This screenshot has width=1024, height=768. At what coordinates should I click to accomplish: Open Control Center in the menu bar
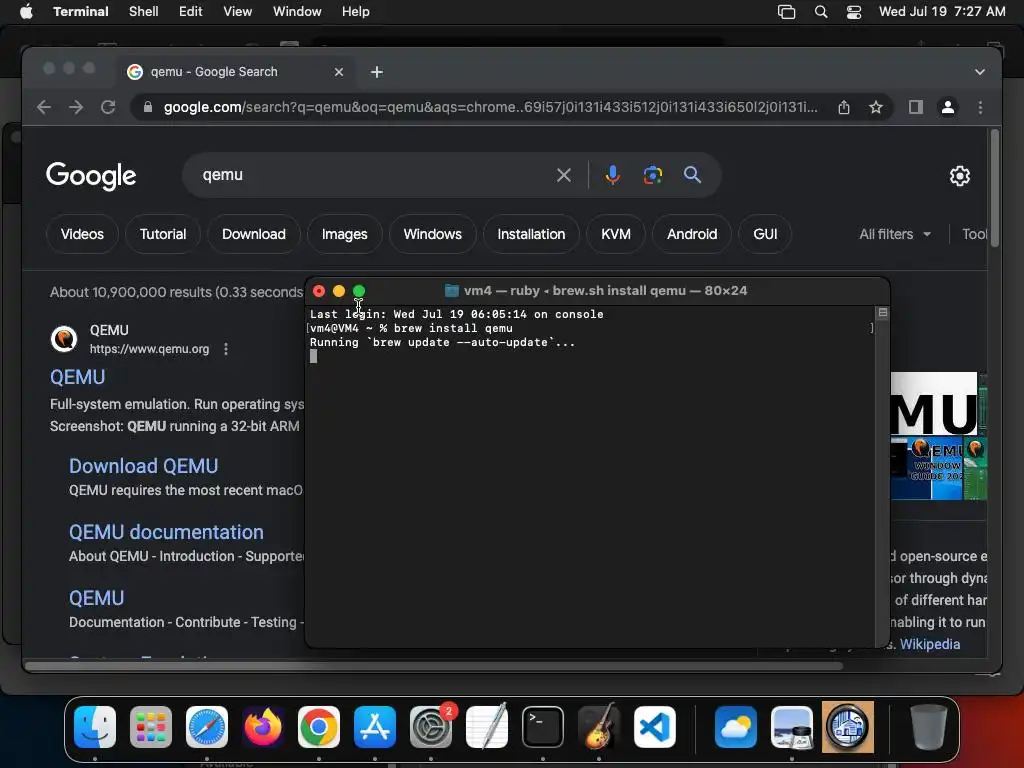tap(854, 12)
